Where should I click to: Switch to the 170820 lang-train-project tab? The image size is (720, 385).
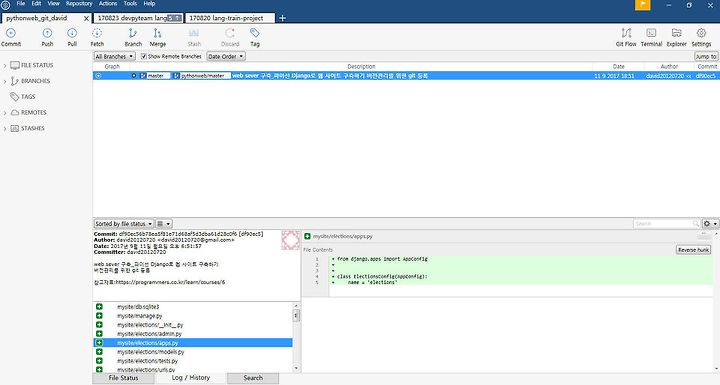pyautogui.click(x=230, y=18)
